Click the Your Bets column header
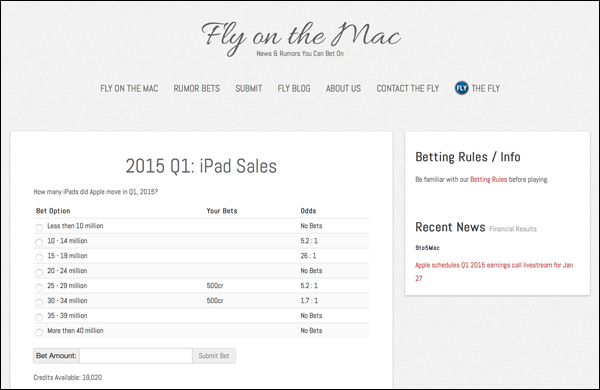Viewport: 600px width, 390px height. 222,211
